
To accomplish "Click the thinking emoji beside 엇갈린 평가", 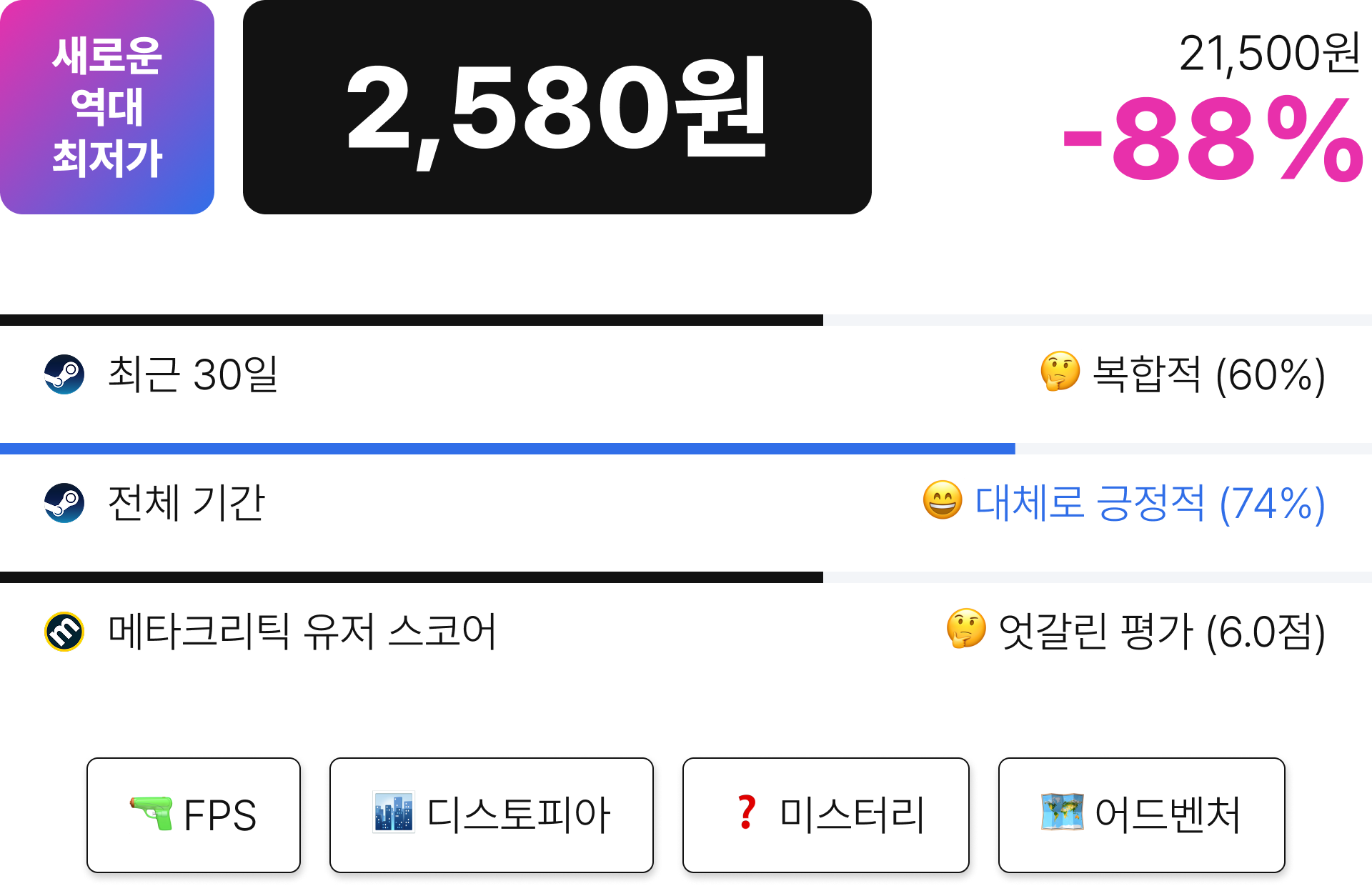I will (x=966, y=629).
